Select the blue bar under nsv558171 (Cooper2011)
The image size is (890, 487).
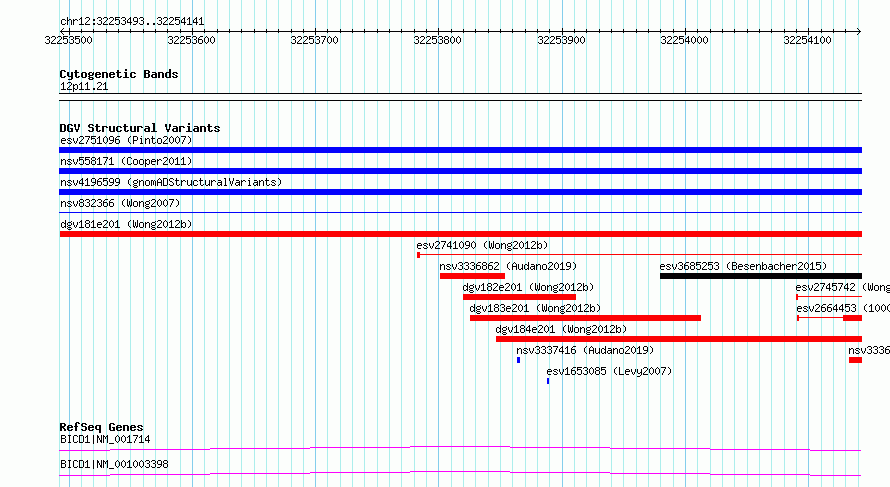click(x=460, y=171)
